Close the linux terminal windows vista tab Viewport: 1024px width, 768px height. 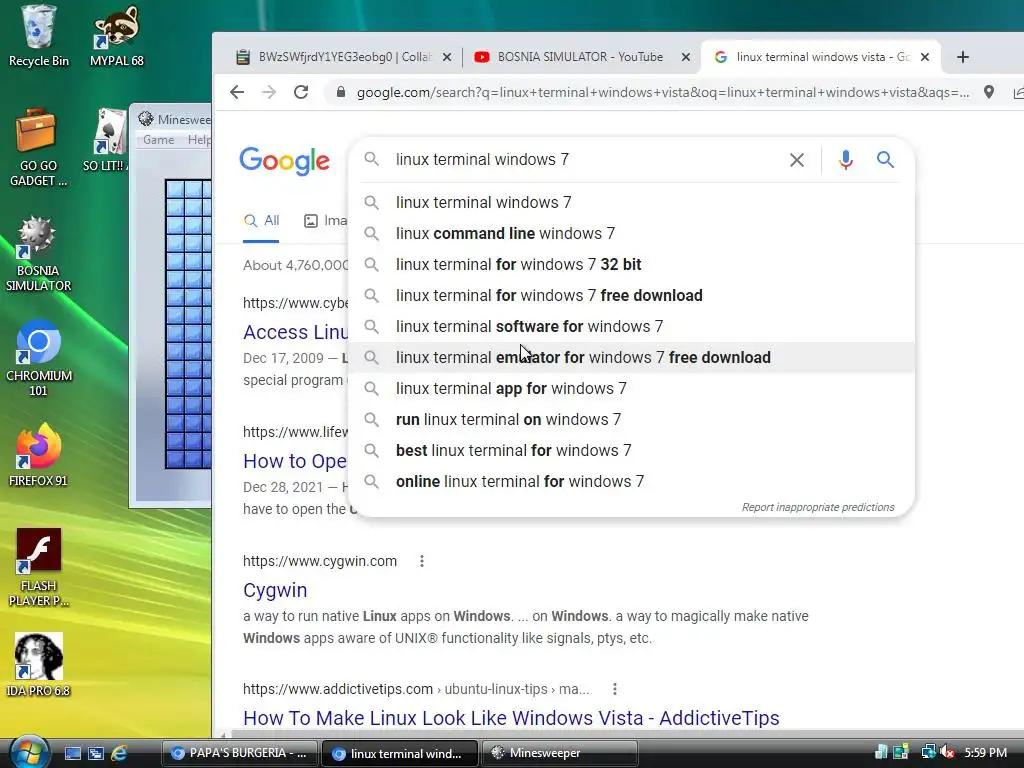[x=925, y=57]
